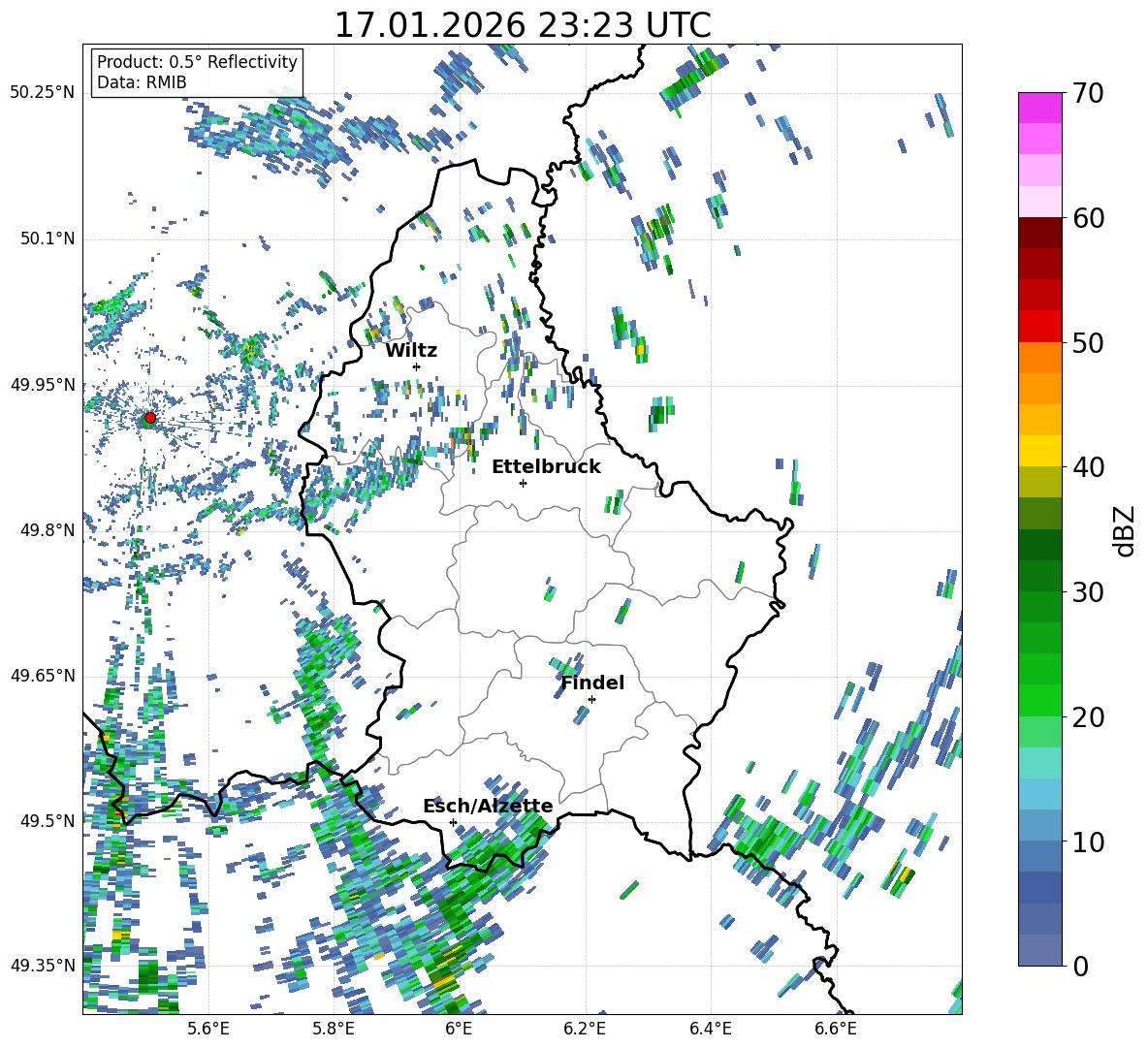Click the colorbar tick label 50
The height and width of the screenshot is (1048, 1148).
1088,343
